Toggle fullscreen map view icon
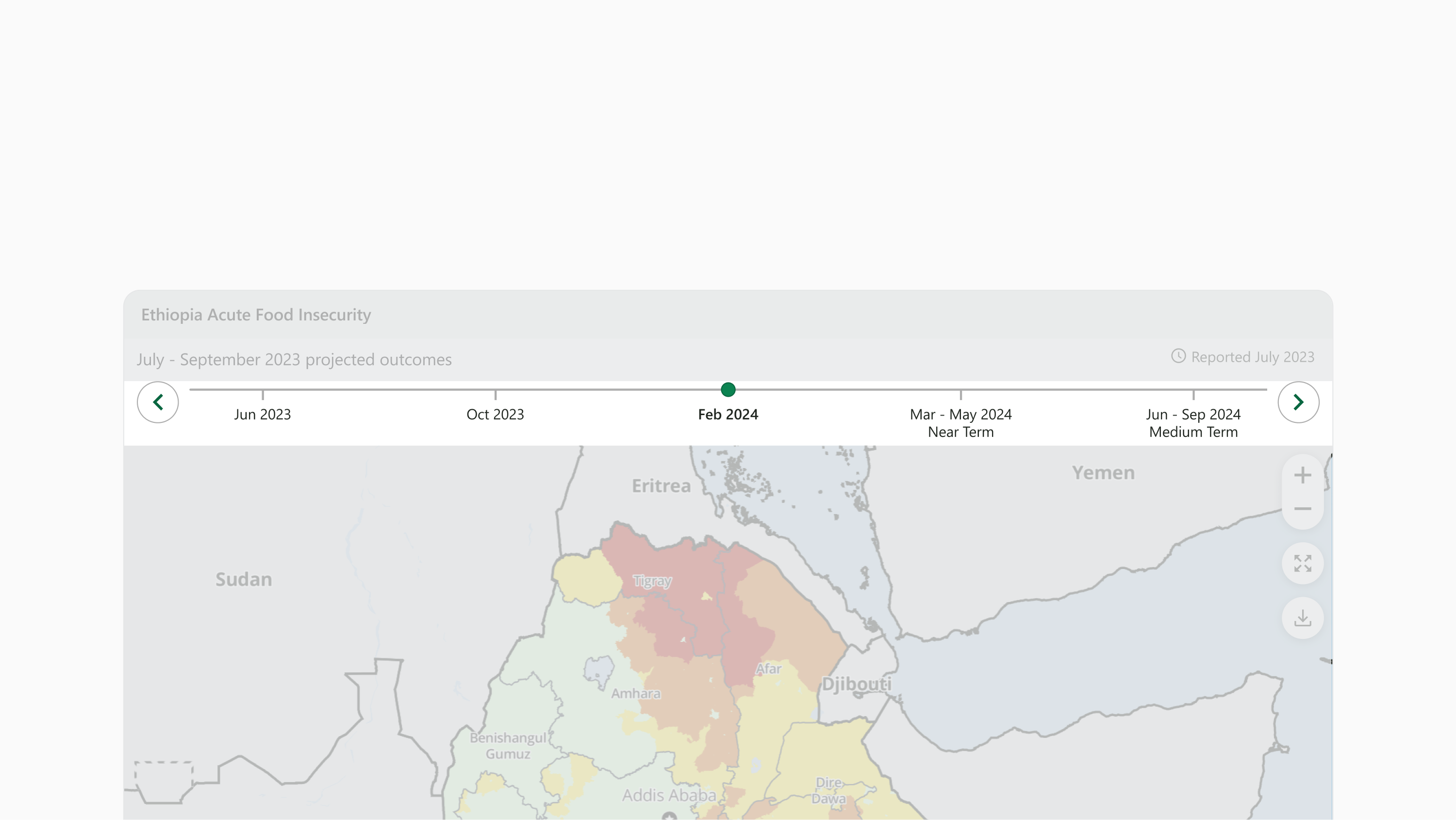 pyautogui.click(x=1302, y=563)
